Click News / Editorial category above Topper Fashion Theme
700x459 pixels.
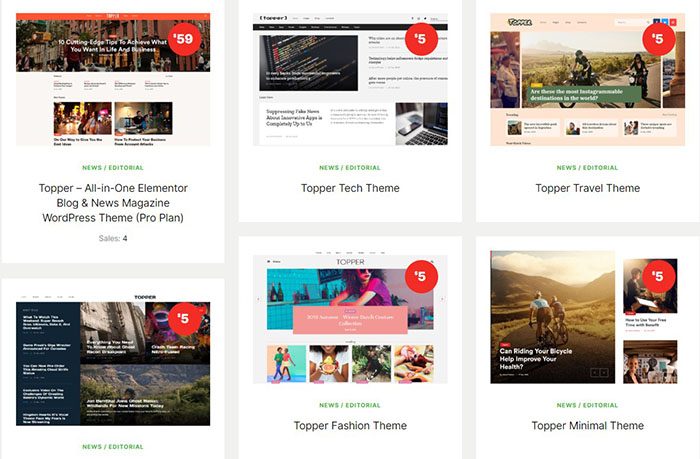[350, 405]
